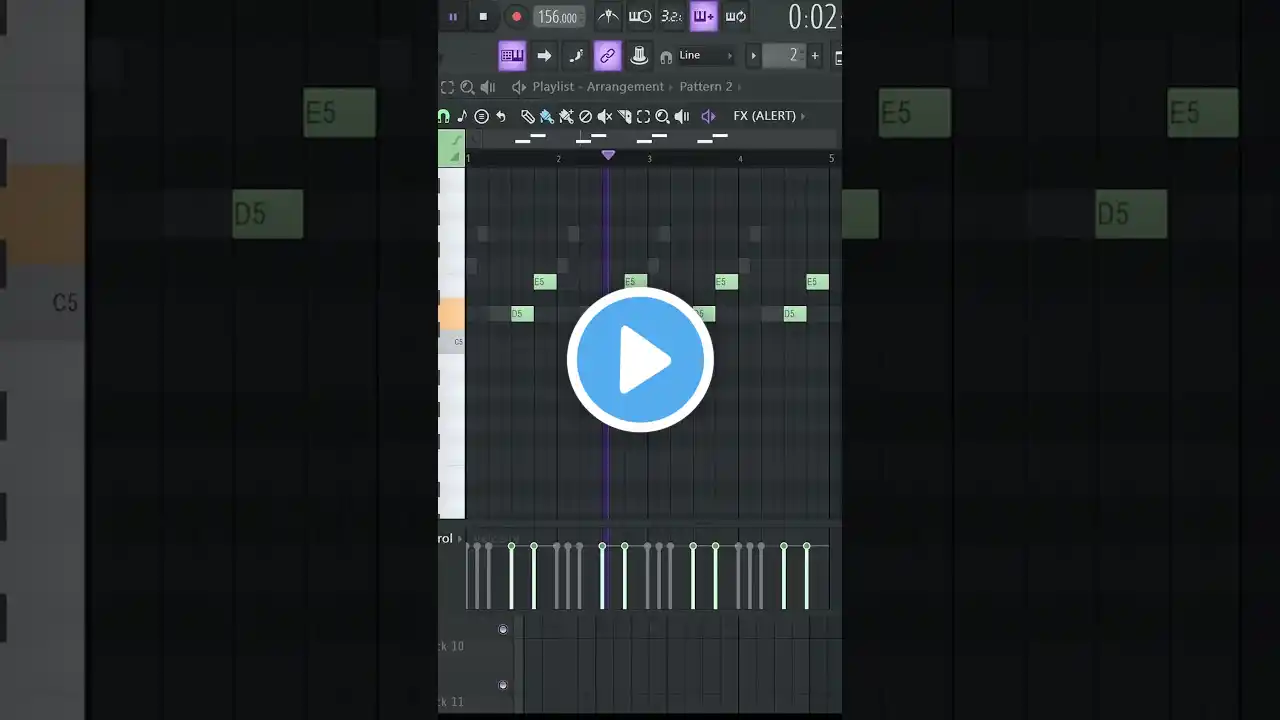
Task: Pause playback in the transport bar
Action: click(453, 16)
